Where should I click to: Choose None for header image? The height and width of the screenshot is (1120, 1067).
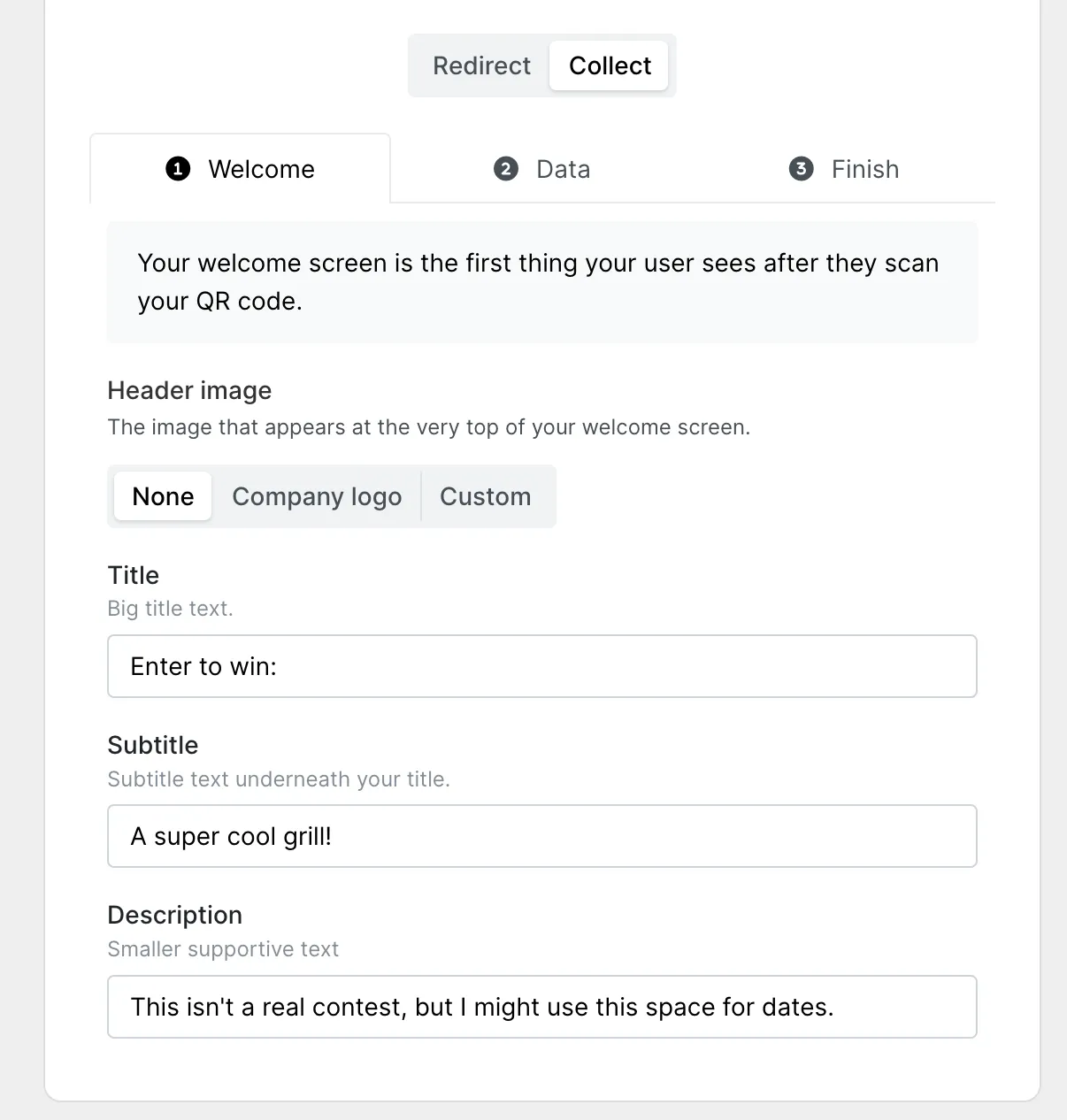coord(163,496)
